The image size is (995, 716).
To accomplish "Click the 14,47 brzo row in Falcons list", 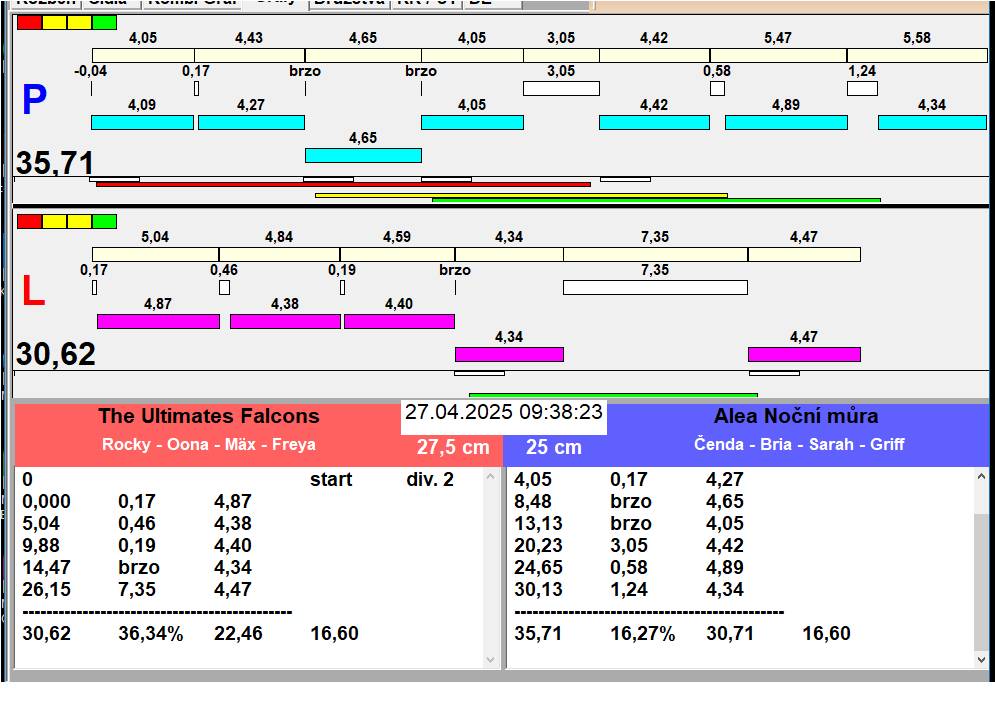I will point(137,567).
